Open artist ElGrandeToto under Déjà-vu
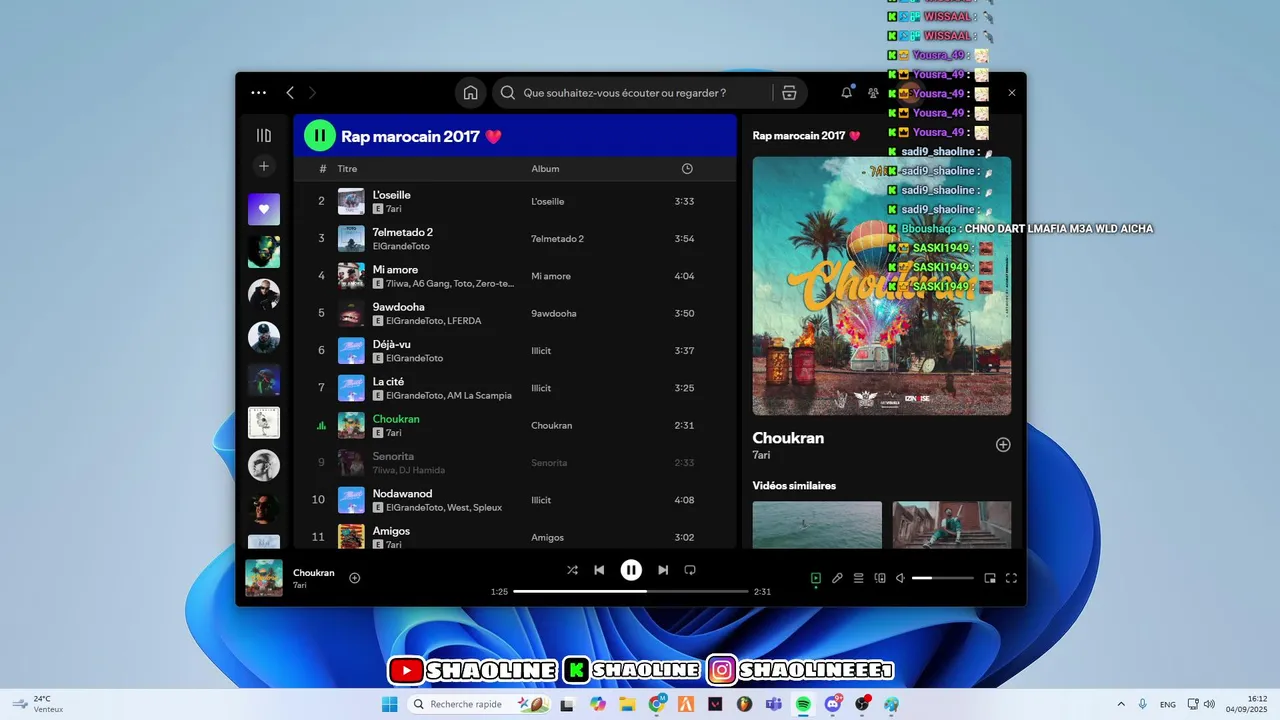The image size is (1280, 720). tap(414, 358)
